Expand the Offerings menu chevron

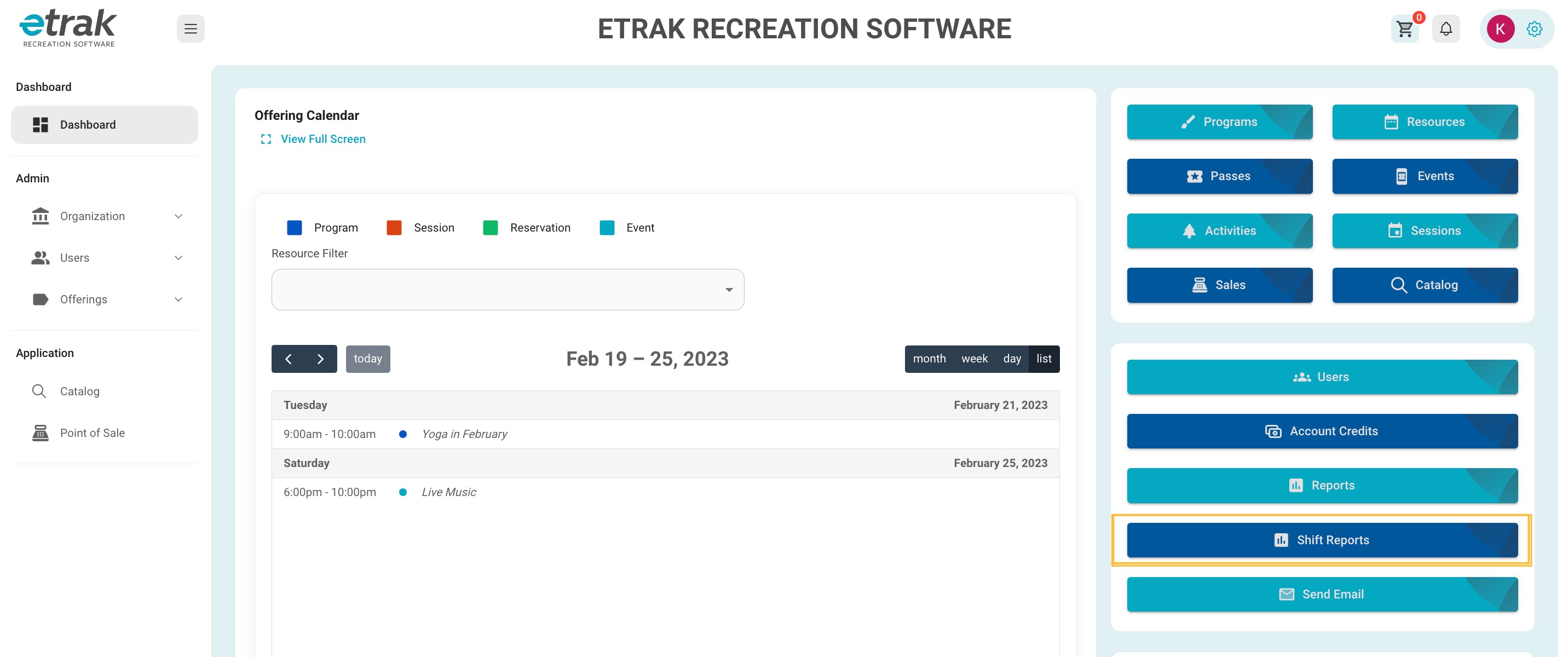click(x=178, y=299)
